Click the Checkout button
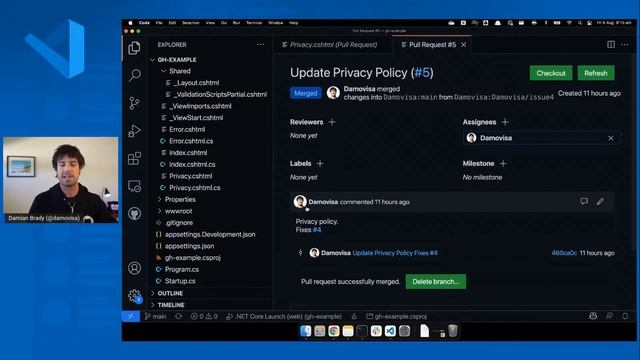Image resolution: width=640 pixels, height=360 pixels. (x=551, y=73)
